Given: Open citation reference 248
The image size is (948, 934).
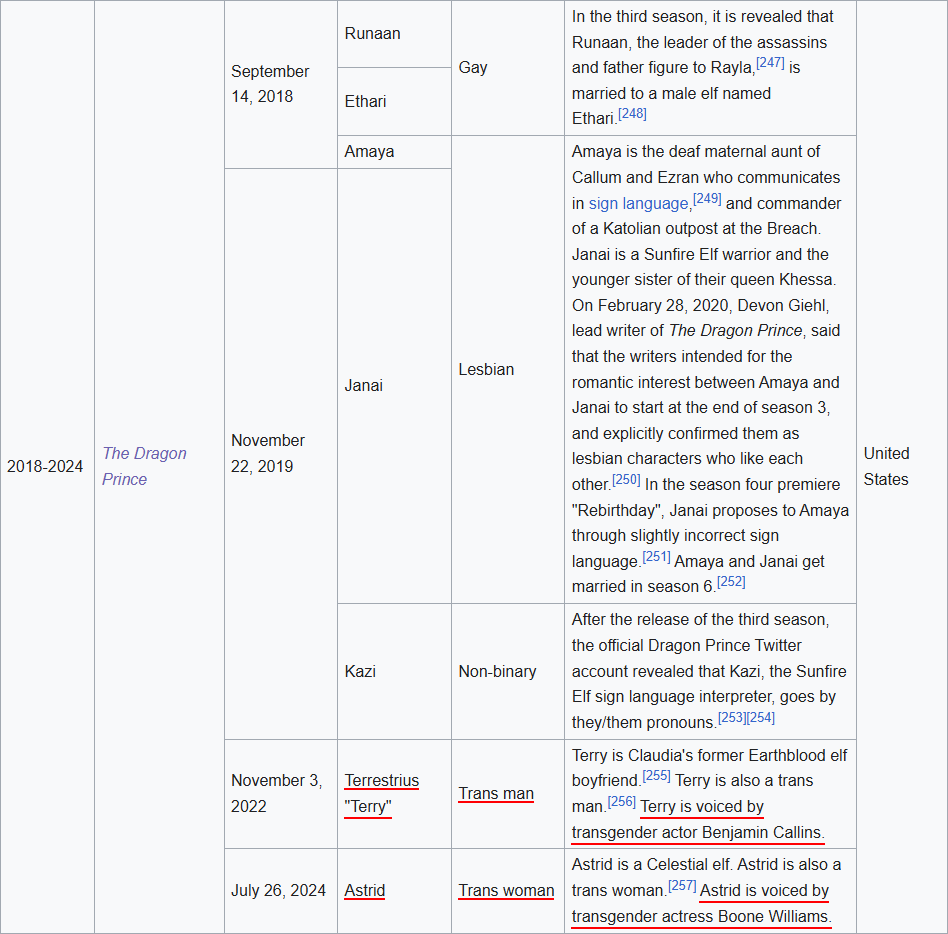Looking at the screenshot, I should (x=632, y=114).
